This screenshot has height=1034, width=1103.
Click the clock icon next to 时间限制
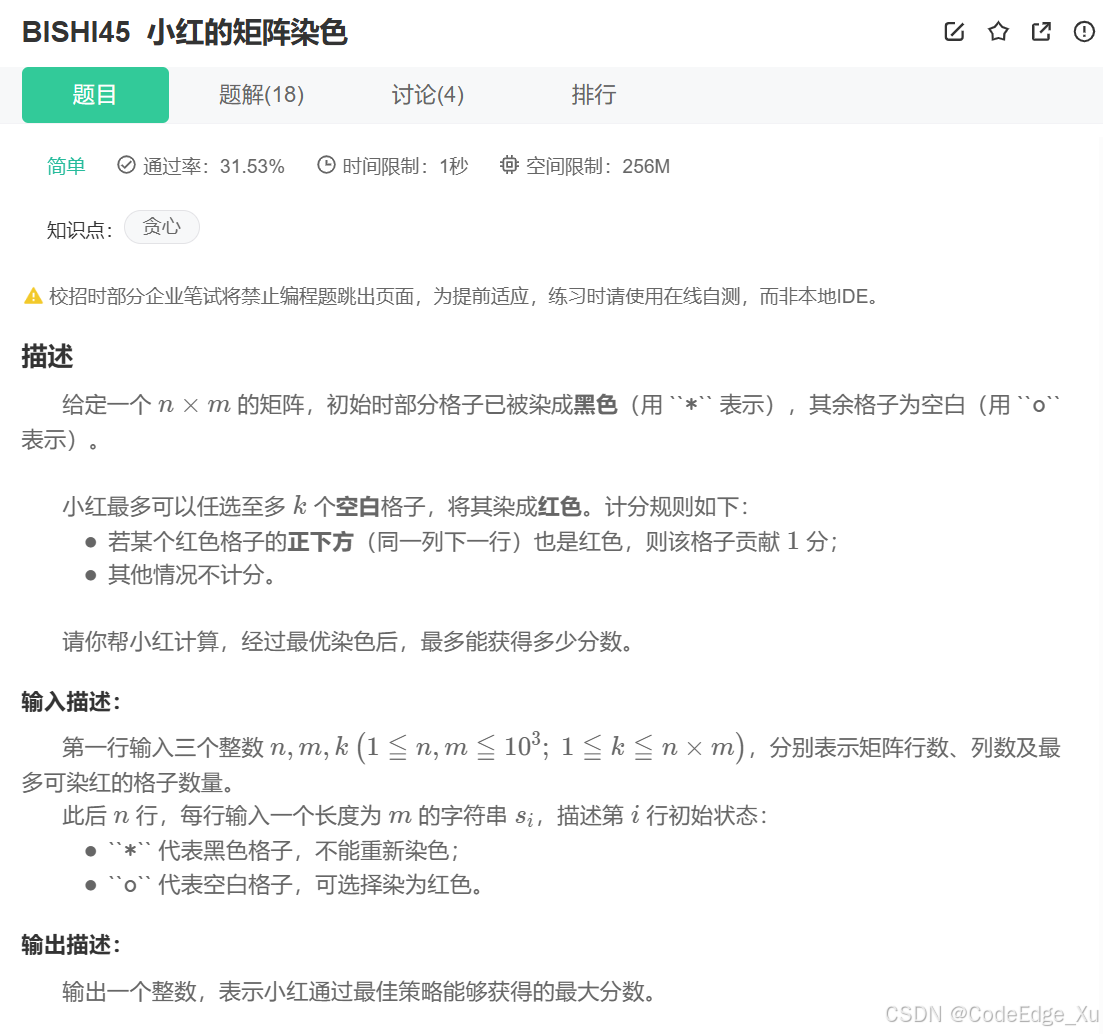click(x=325, y=166)
